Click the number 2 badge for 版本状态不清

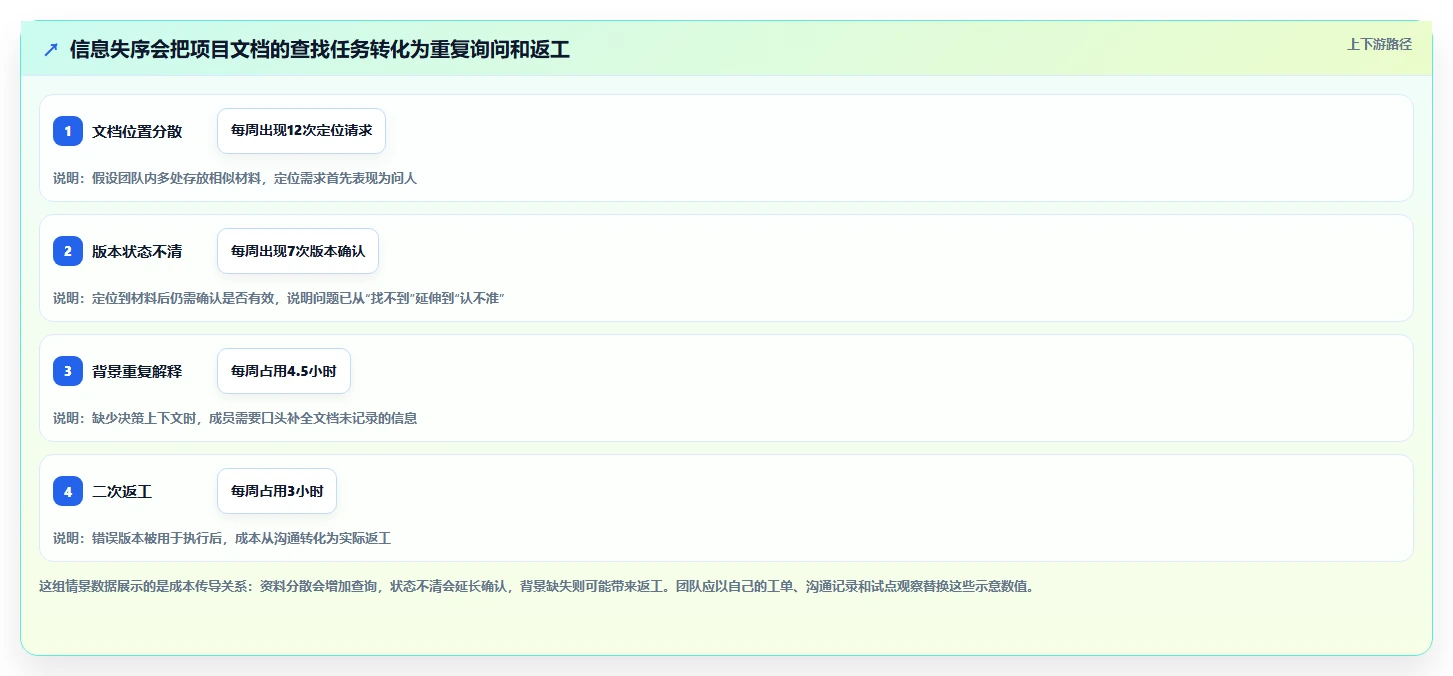pos(68,251)
